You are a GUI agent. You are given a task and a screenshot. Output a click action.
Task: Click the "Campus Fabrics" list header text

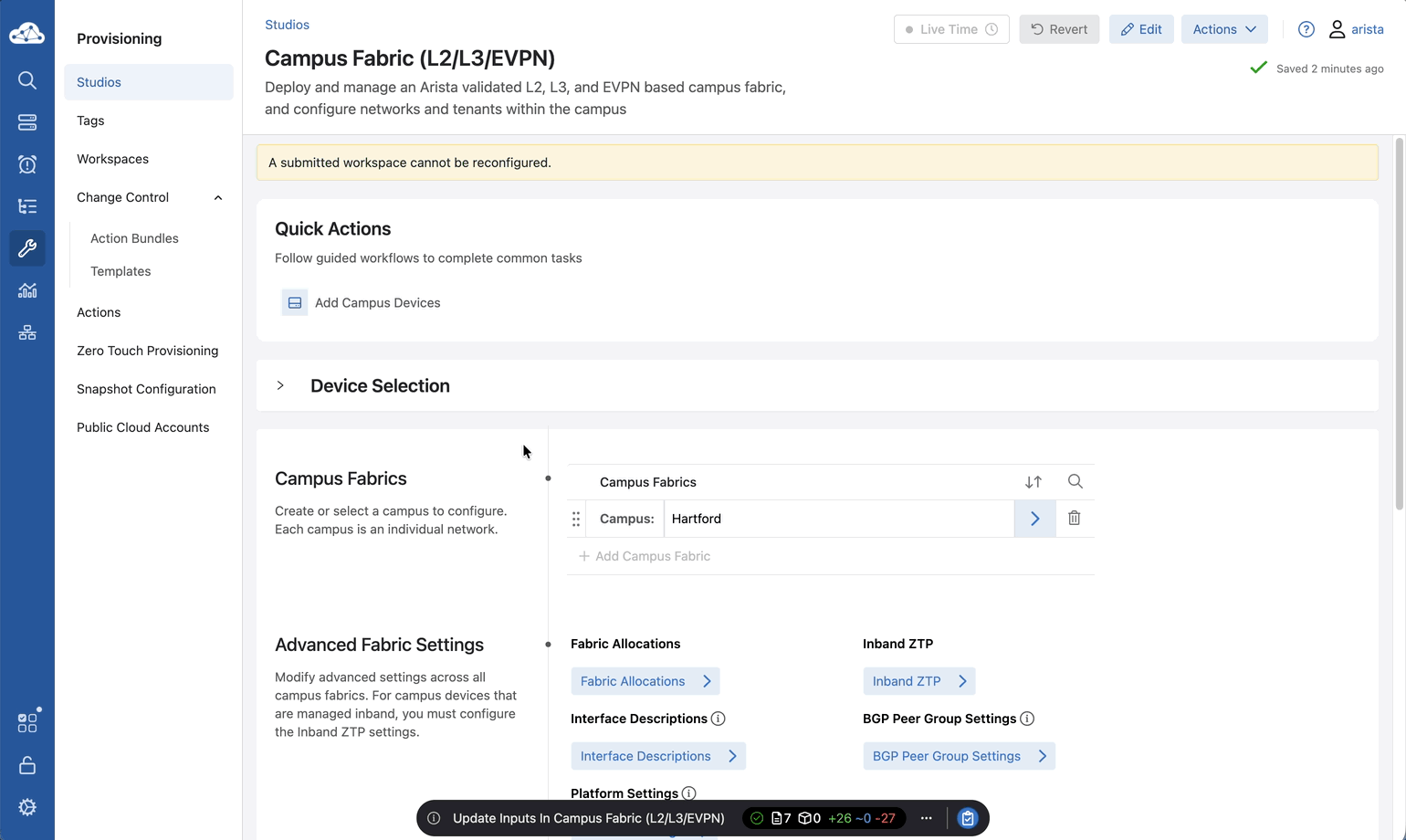648,482
